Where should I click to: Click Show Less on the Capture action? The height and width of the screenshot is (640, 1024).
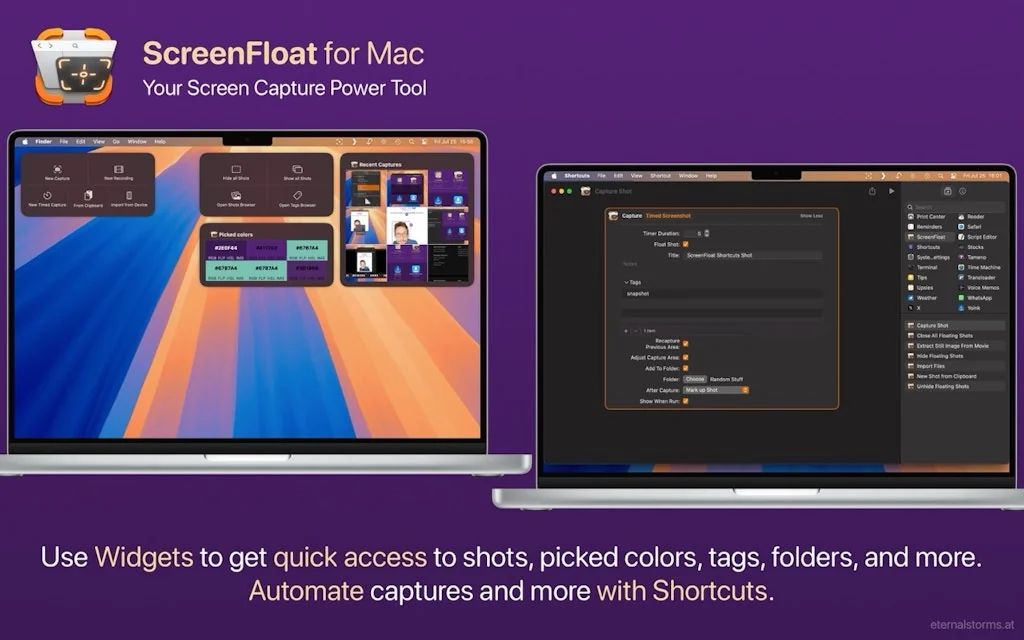coord(812,216)
